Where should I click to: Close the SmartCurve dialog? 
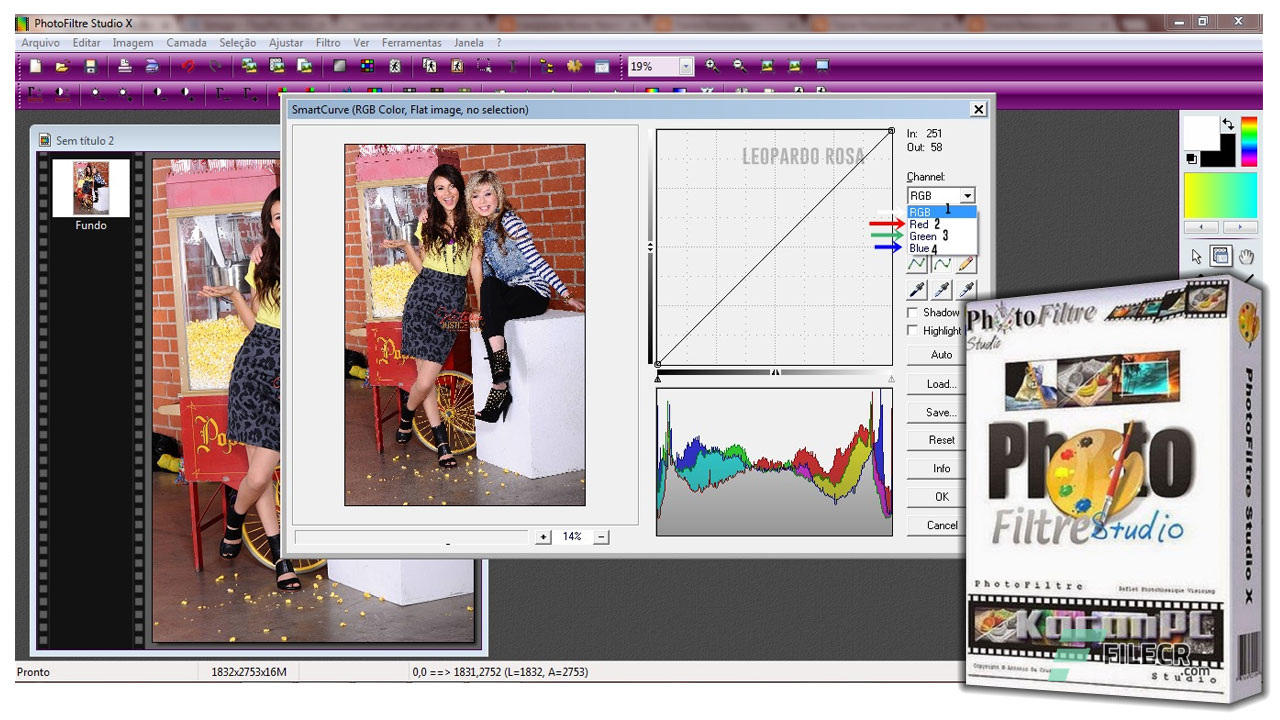978,109
